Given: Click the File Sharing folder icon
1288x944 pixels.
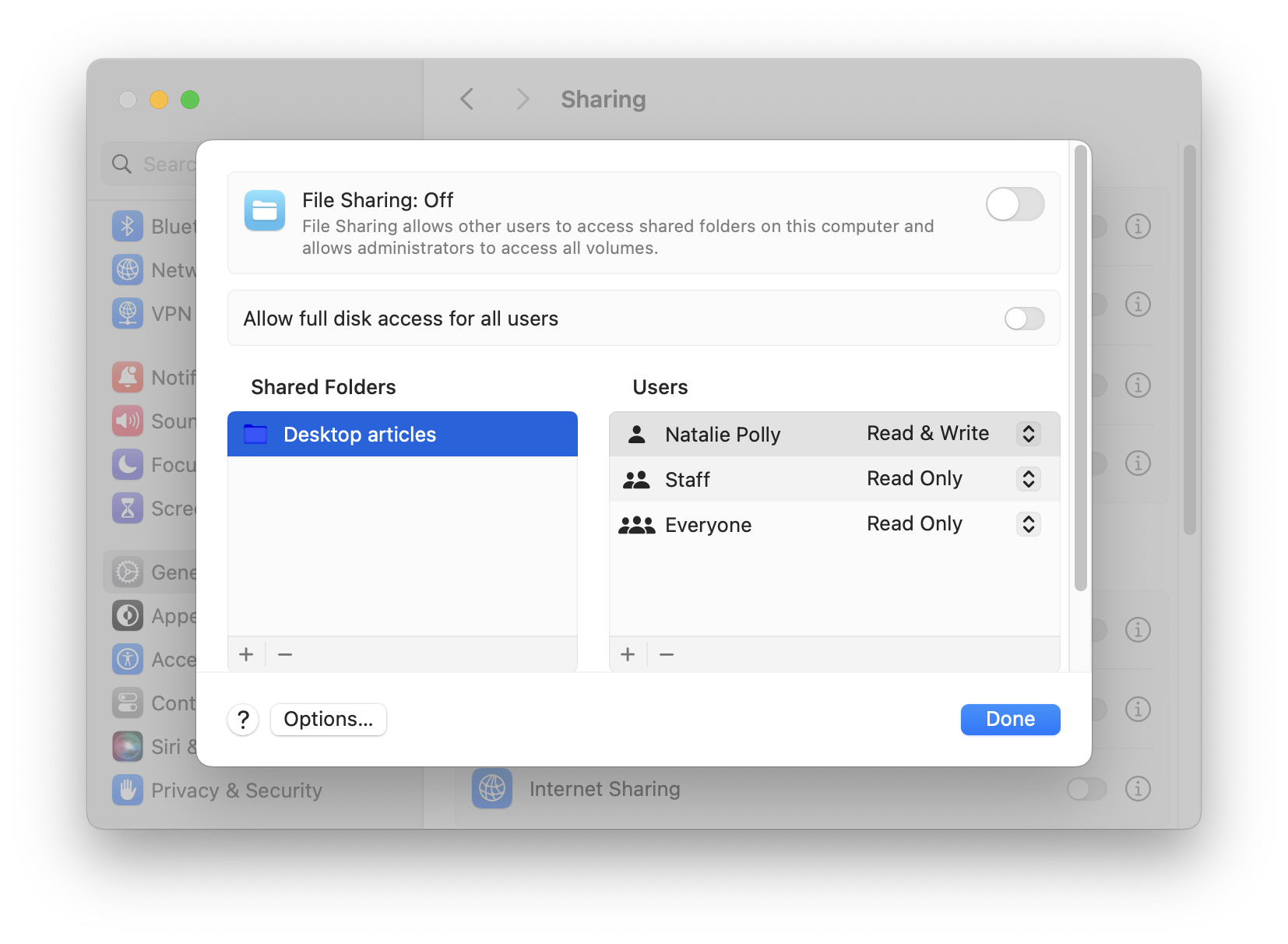Looking at the screenshot, I should [265, 210].
